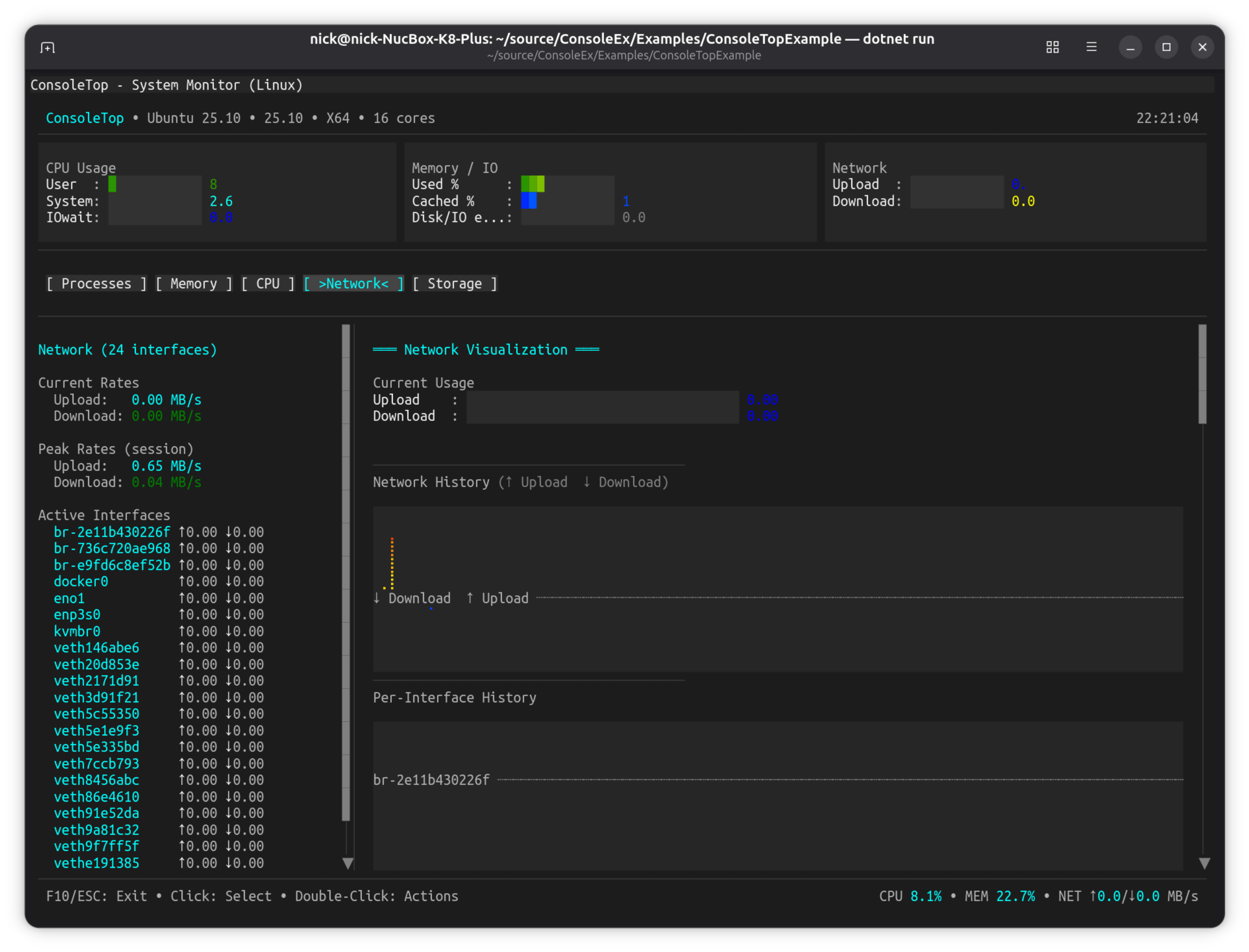Maximize the terminal window

(1166, 47)
